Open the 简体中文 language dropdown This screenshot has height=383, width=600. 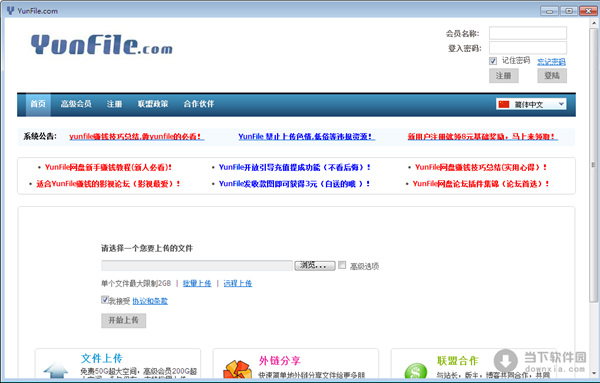tap(531, 104)
